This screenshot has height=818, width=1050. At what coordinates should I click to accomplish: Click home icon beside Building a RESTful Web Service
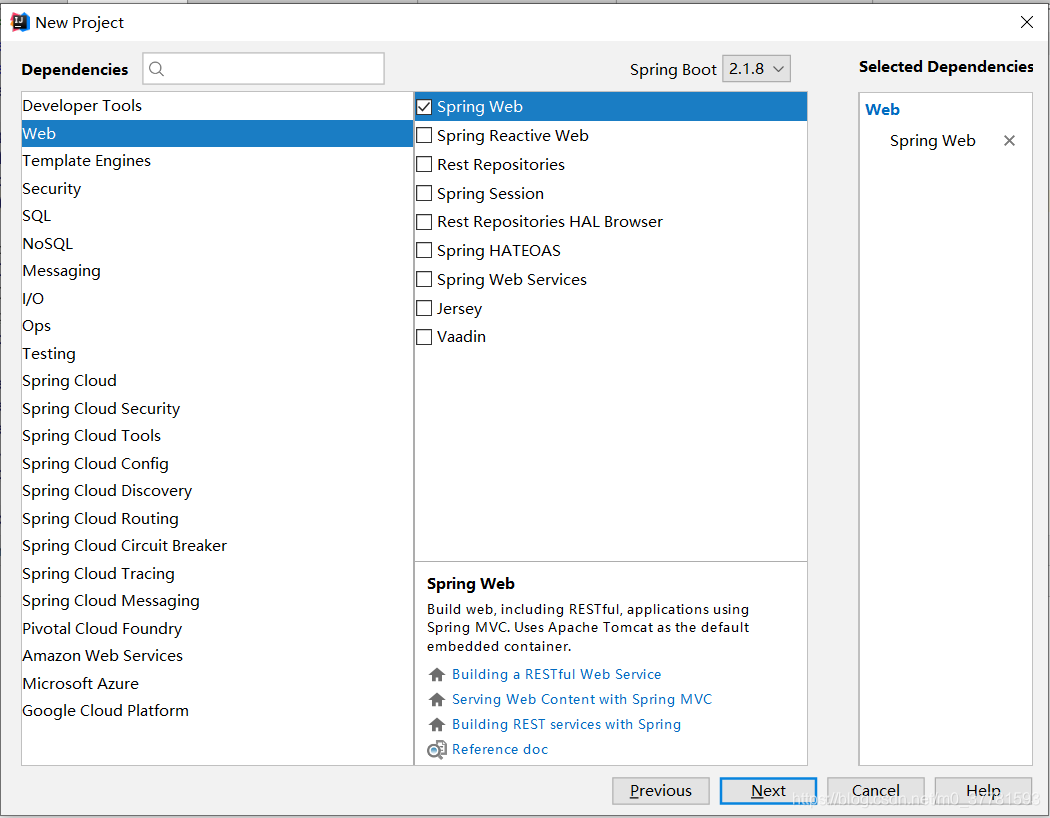click(x=437, y=674)
